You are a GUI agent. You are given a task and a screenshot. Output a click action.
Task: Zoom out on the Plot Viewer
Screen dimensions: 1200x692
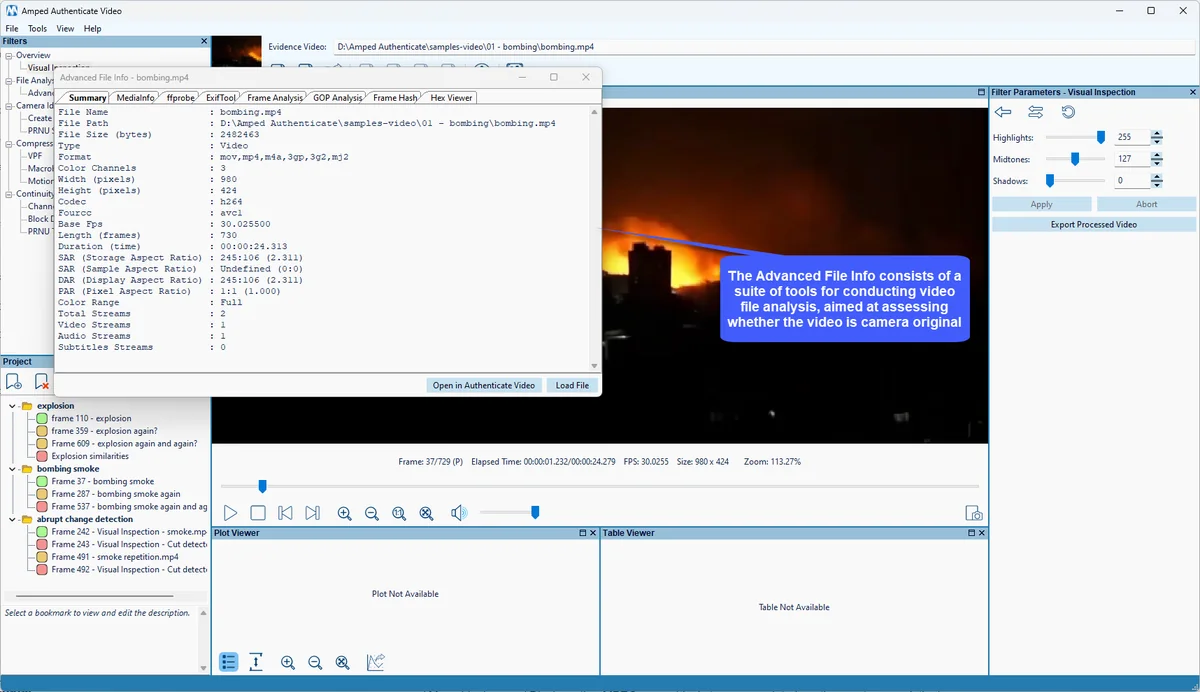(x=315, y=662)
